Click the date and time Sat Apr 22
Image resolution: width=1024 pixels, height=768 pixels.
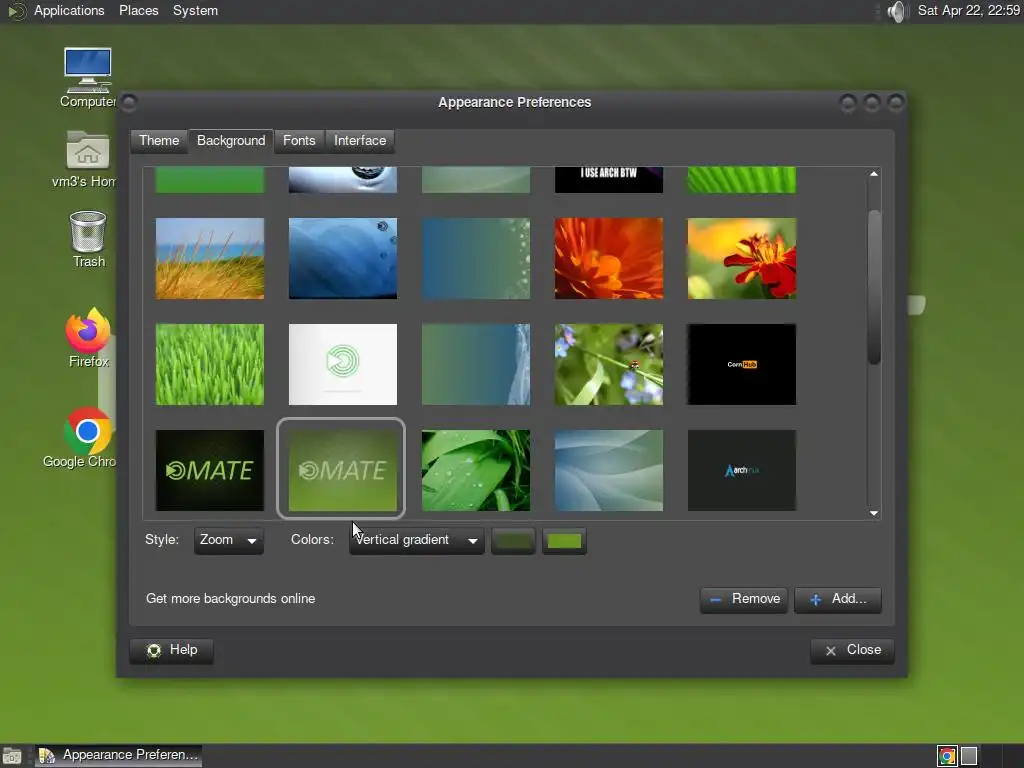tap(968, 10)
